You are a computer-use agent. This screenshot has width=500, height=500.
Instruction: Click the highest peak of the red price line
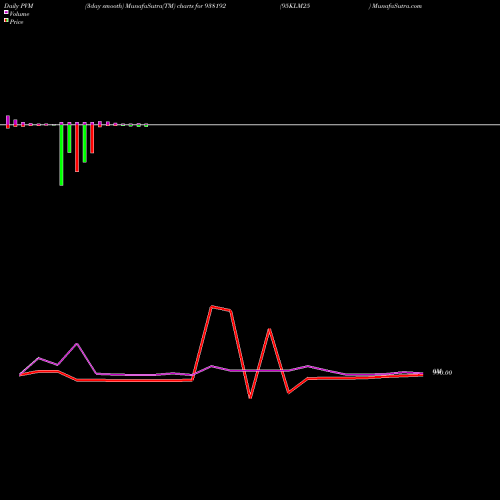[212, 306]
